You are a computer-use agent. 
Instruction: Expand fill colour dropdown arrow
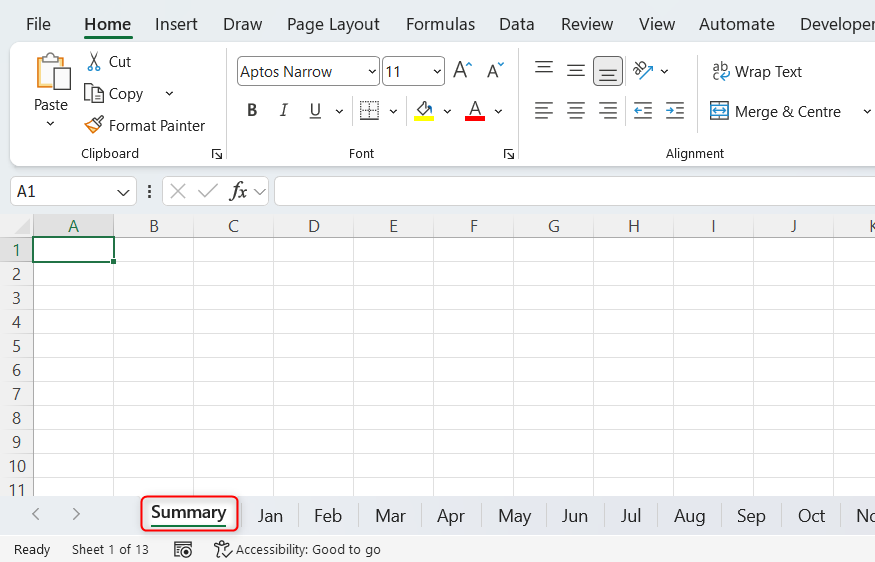tap(447, 111)
